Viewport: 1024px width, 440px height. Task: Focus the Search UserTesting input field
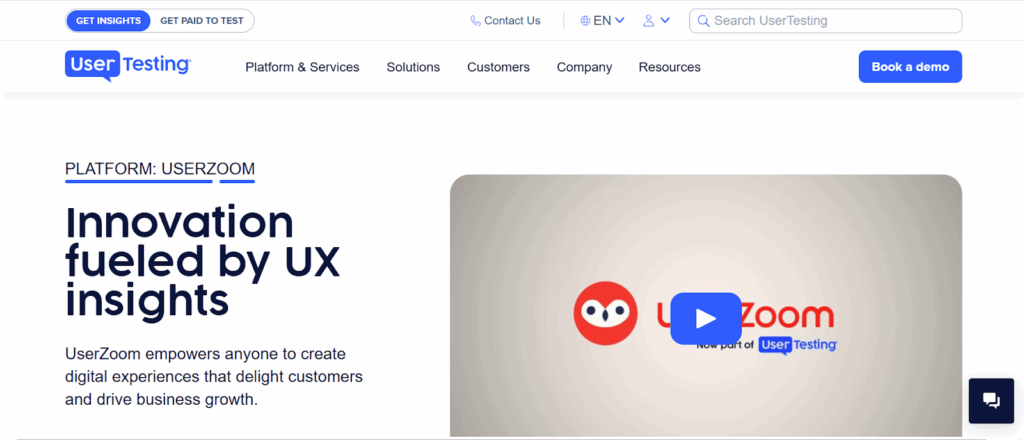pyautogui.click(x=830, y=21)
